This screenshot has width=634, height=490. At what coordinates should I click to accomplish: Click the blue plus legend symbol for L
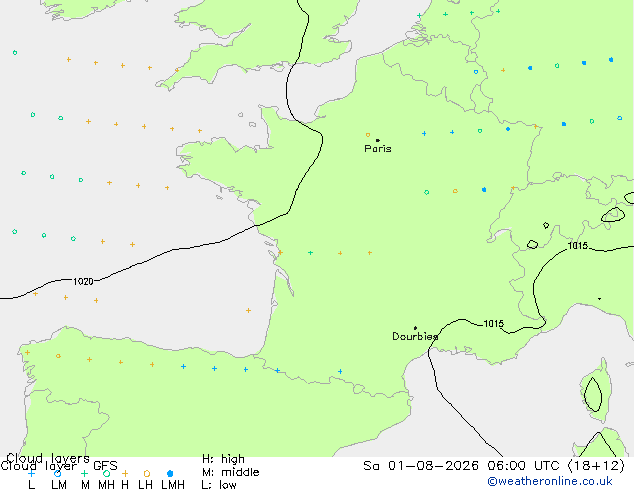(x=31, y=473)
